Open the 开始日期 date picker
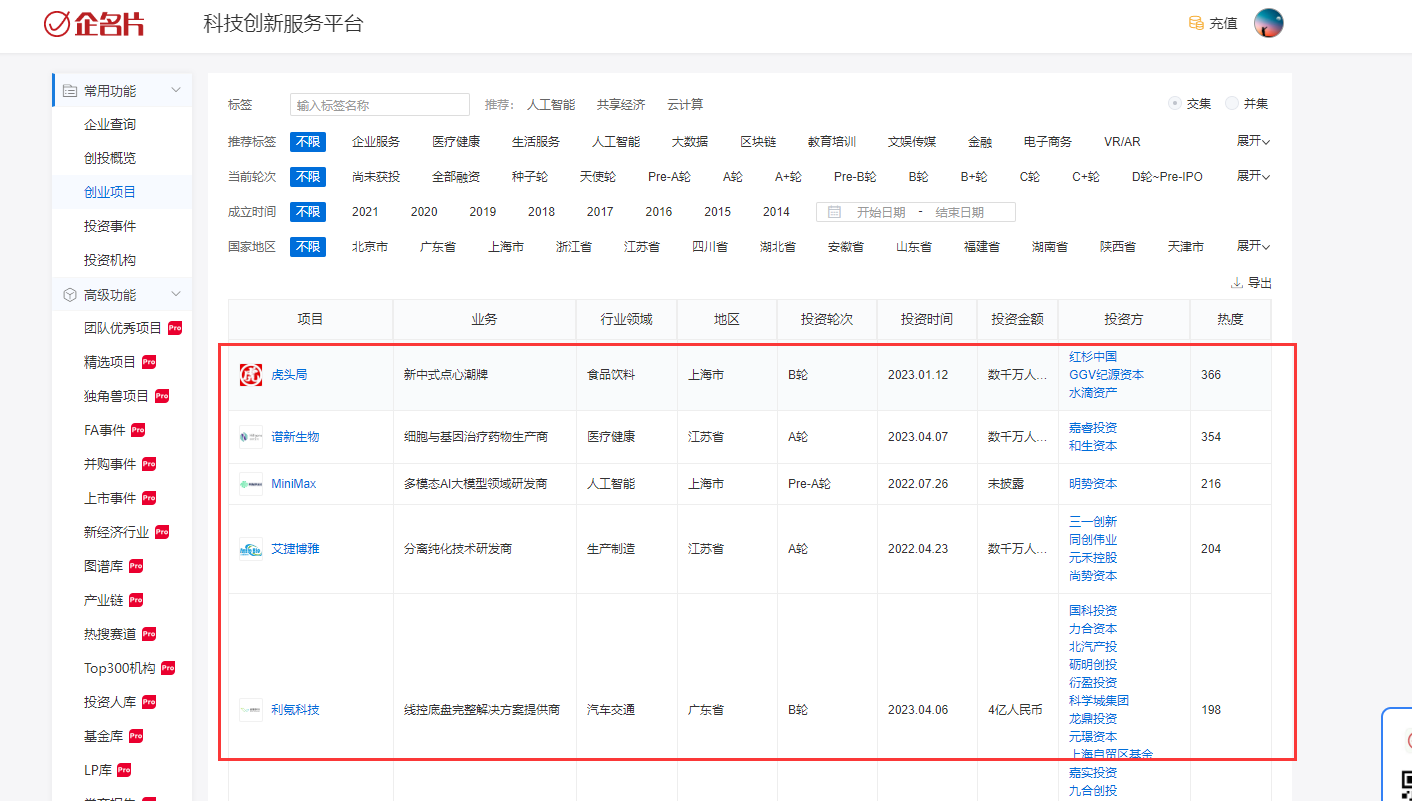Viewport: 1412px width, 801px height. click(881, 212)
